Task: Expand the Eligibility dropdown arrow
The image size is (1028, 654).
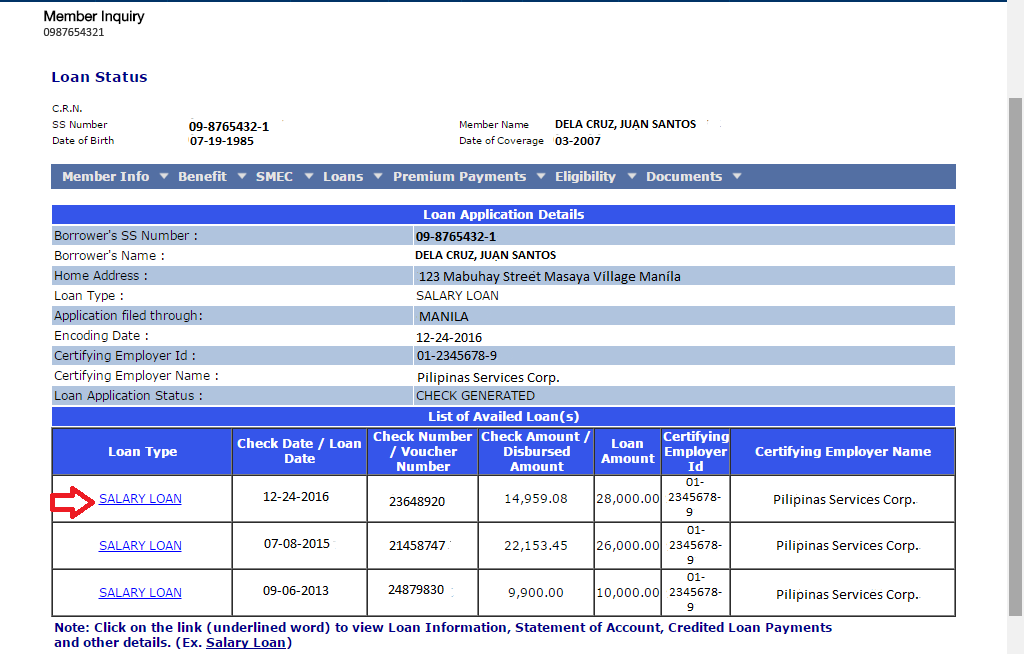Action: (632, 176)
